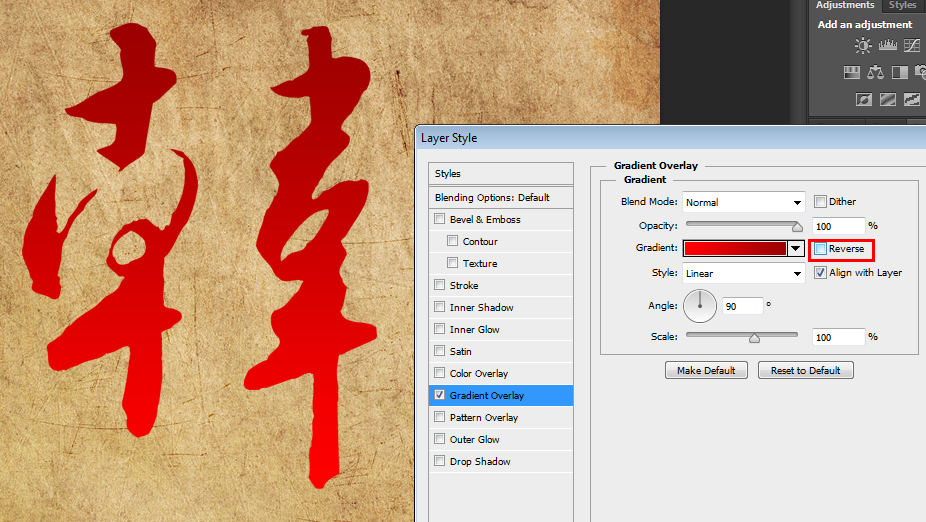Enable the Drop Shadow checkbox
926x522 pixels.
pyautogui.click(x=439, y=461)
